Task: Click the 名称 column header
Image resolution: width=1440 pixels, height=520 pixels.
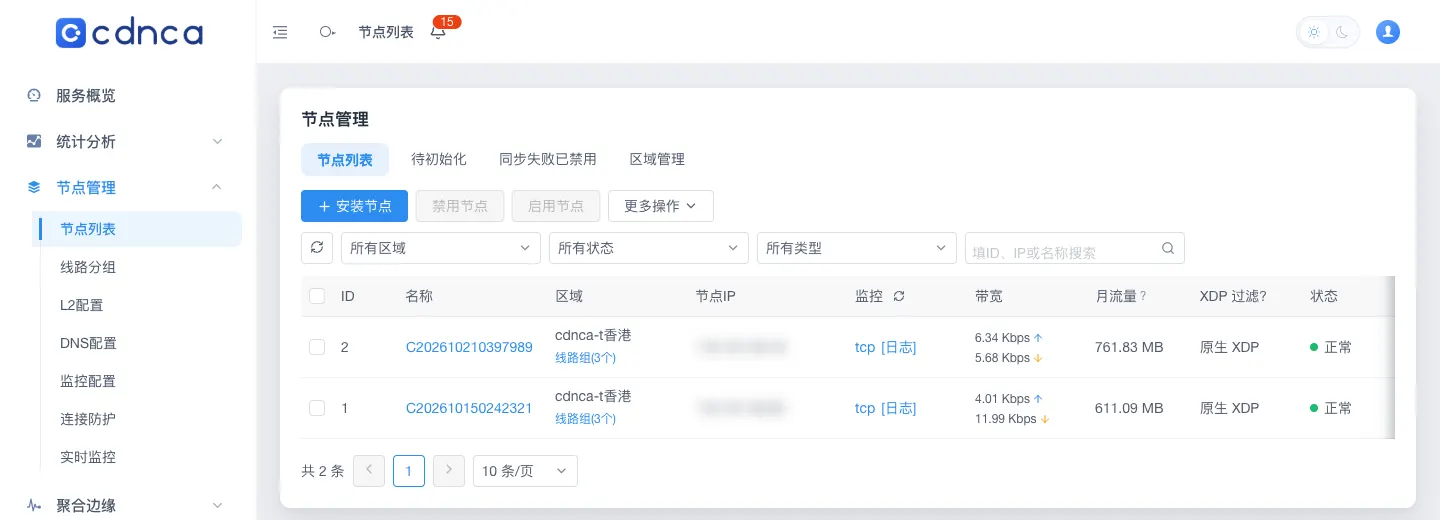Action: point(419,296)
